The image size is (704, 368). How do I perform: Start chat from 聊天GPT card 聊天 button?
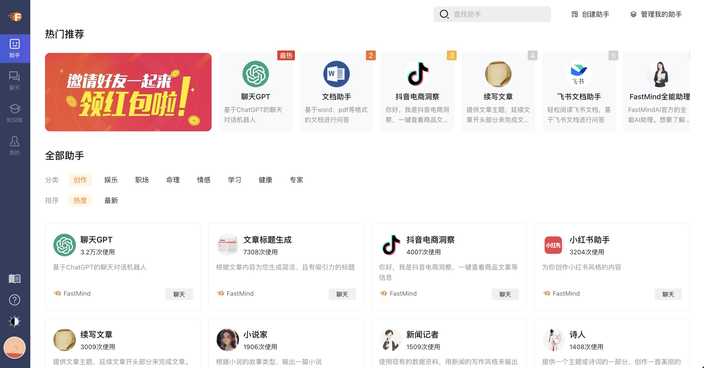(x=179, y=294)
